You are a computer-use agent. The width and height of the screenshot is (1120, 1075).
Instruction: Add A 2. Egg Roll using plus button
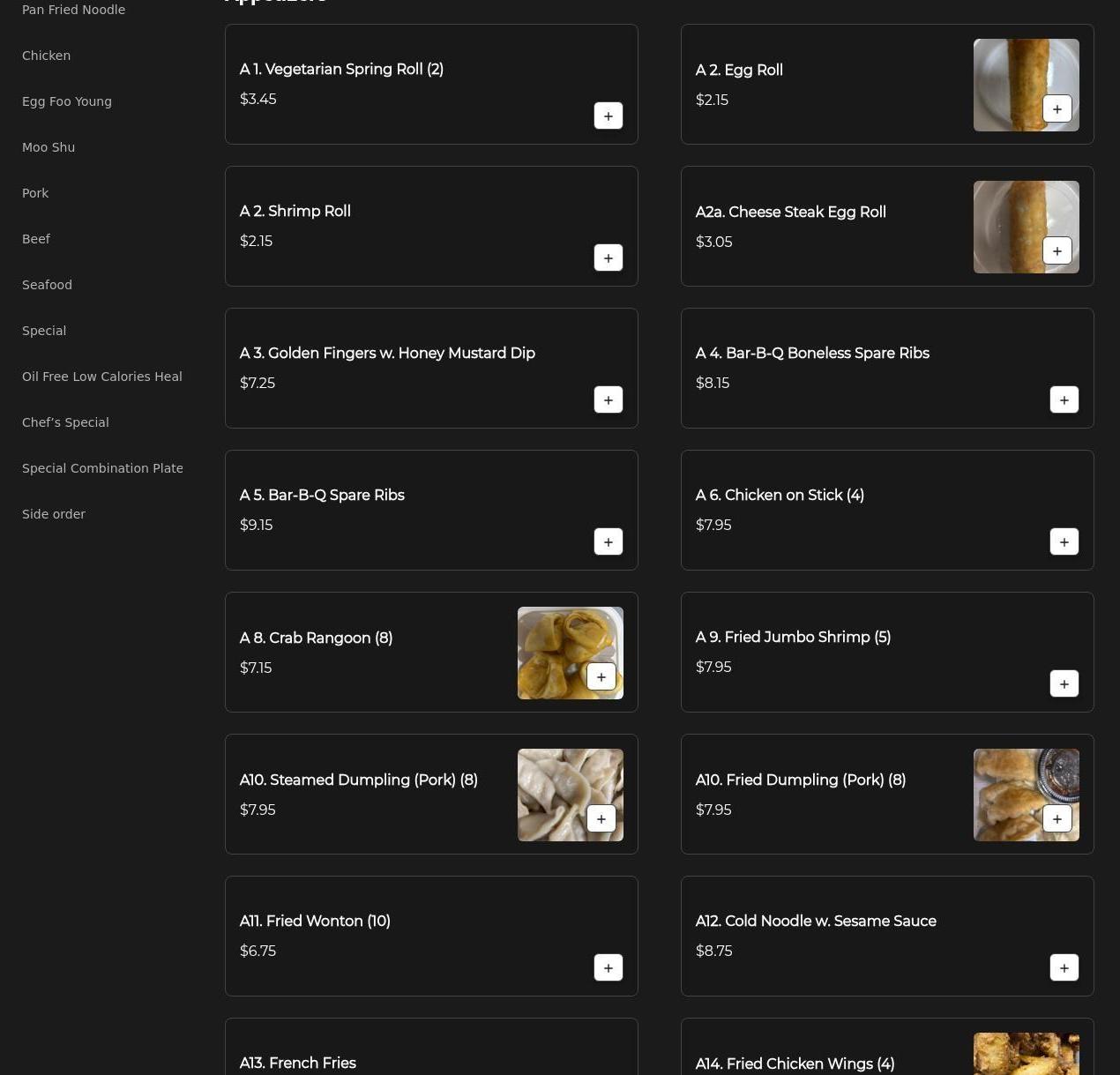[x=1057, y=109]
